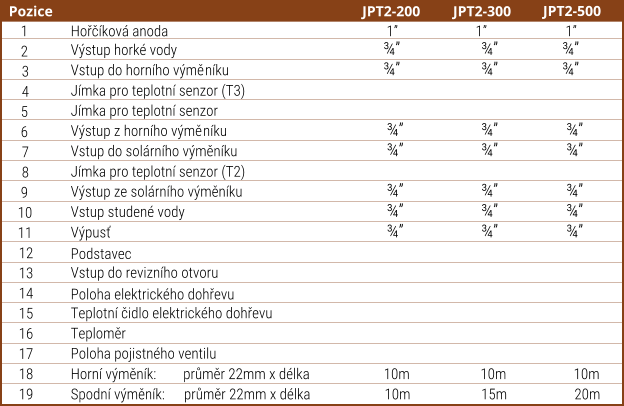
Task: Click the 'Teploměr' row label
Action: (x=98, y=334)
